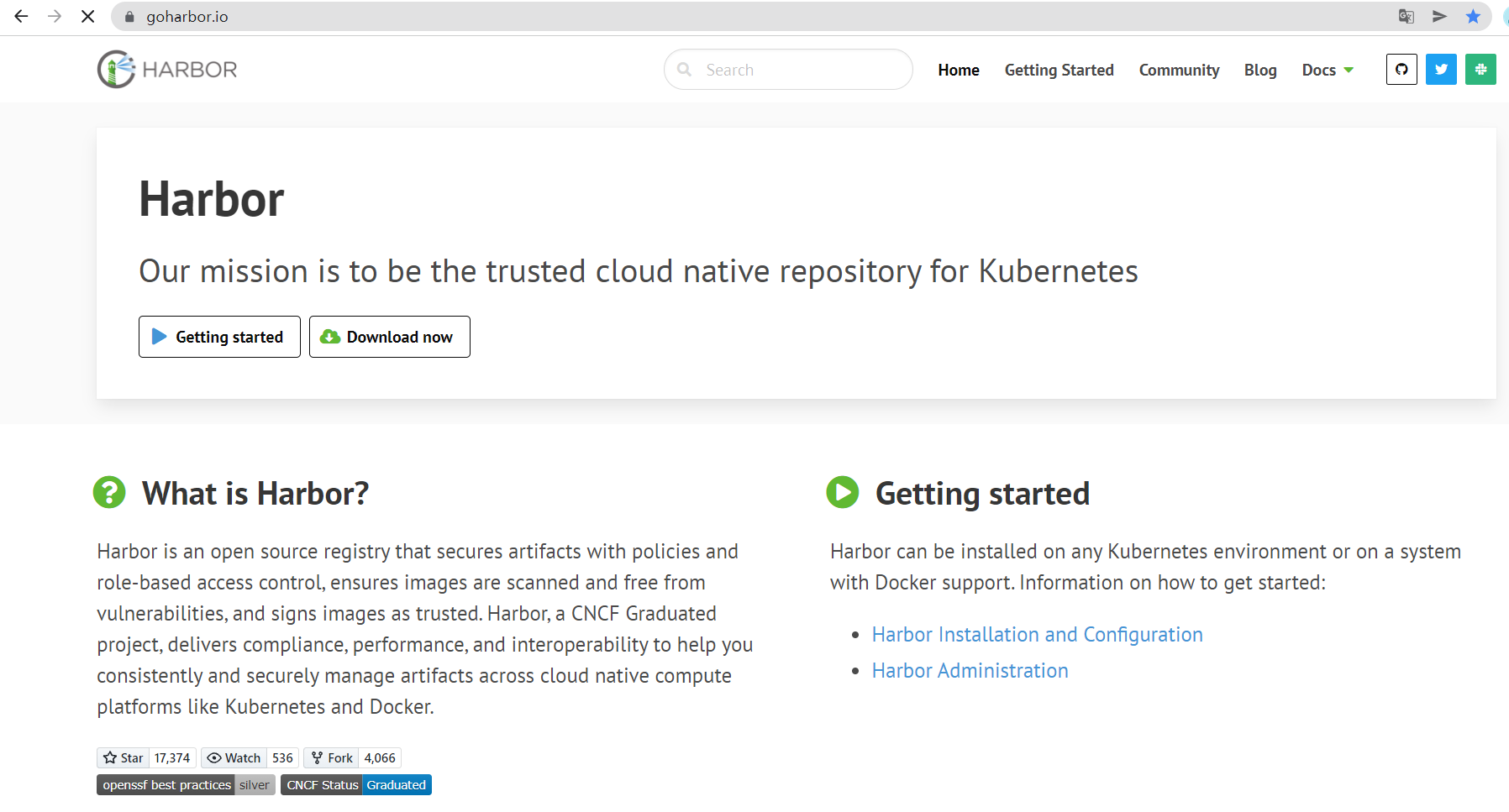Viewport: 1509px width, 812px height.
Task: Click the fork count 4,066
Action: (x=380, y=758)
